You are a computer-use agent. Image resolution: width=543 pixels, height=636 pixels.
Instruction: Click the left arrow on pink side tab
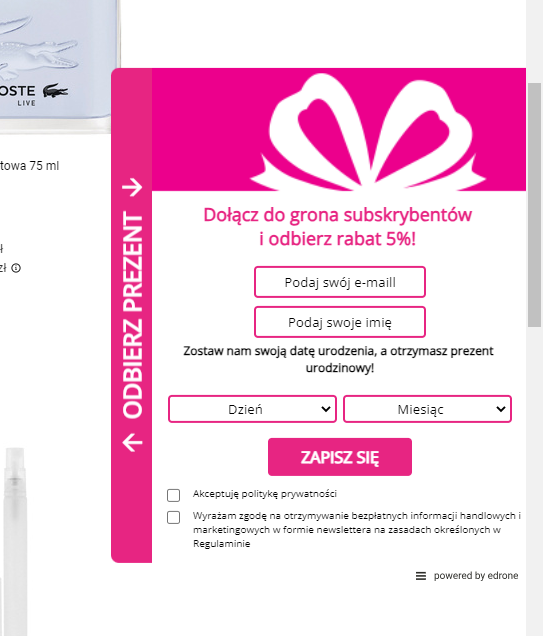(132, 442)
